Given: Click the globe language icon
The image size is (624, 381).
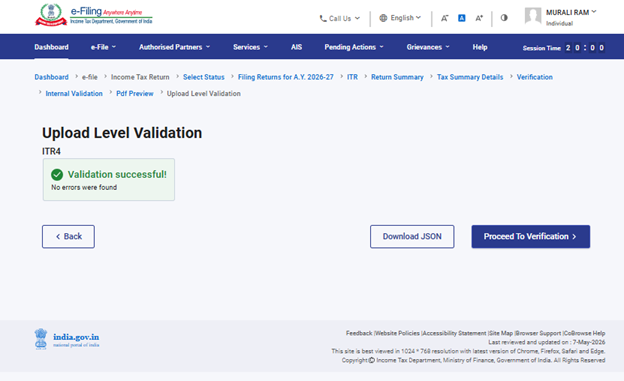Looking at the screenshot, I should coord(383,18).
